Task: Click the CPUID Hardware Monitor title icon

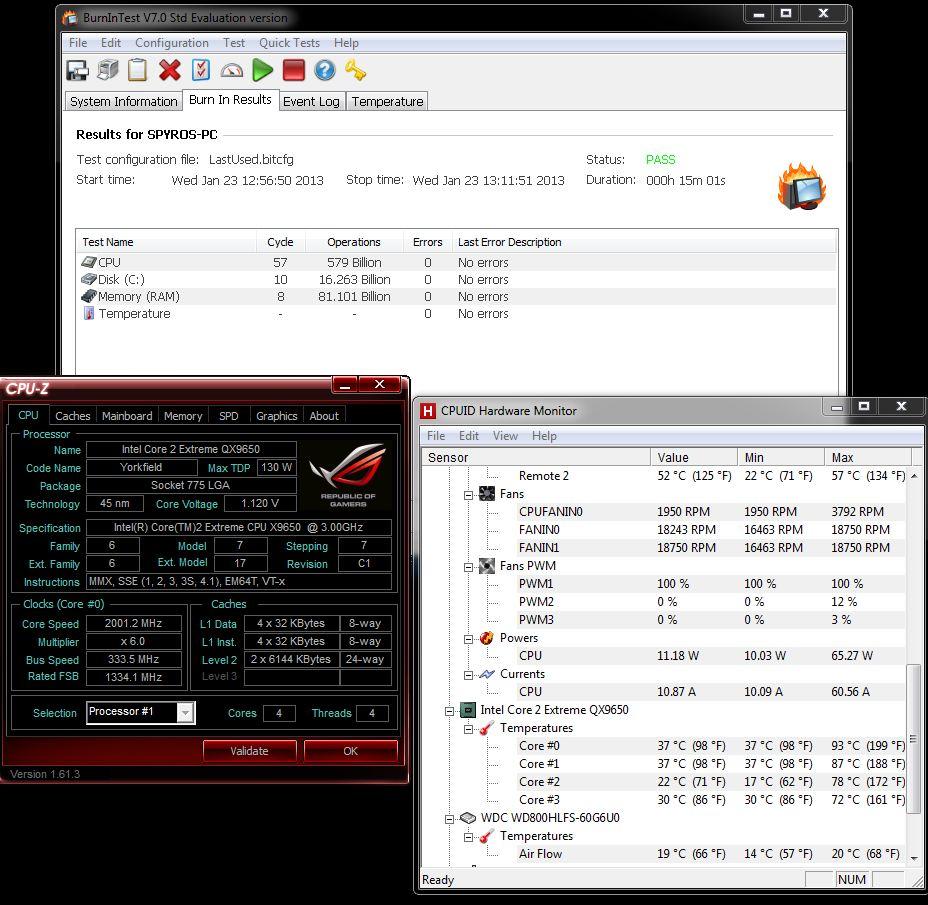Action: point(428,410)
